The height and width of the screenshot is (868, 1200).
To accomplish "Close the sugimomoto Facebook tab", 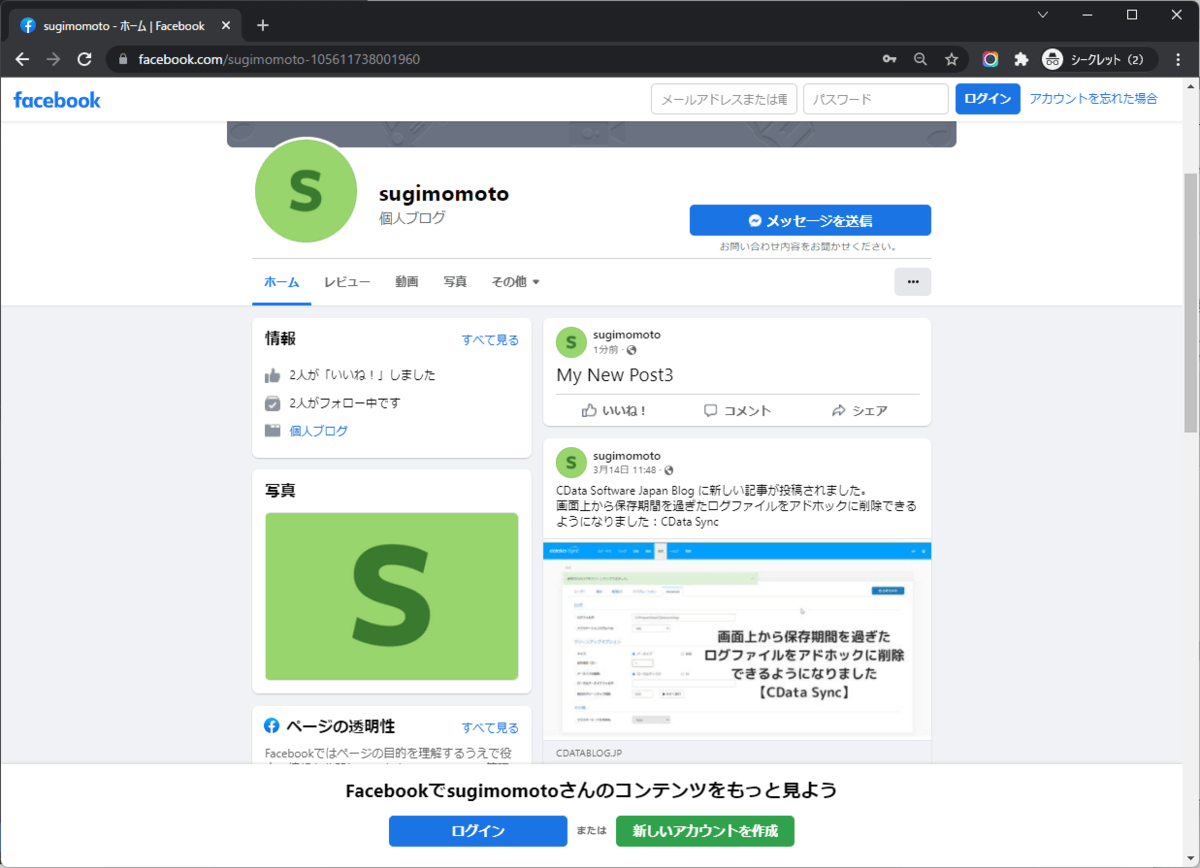I will click(224, 26).
